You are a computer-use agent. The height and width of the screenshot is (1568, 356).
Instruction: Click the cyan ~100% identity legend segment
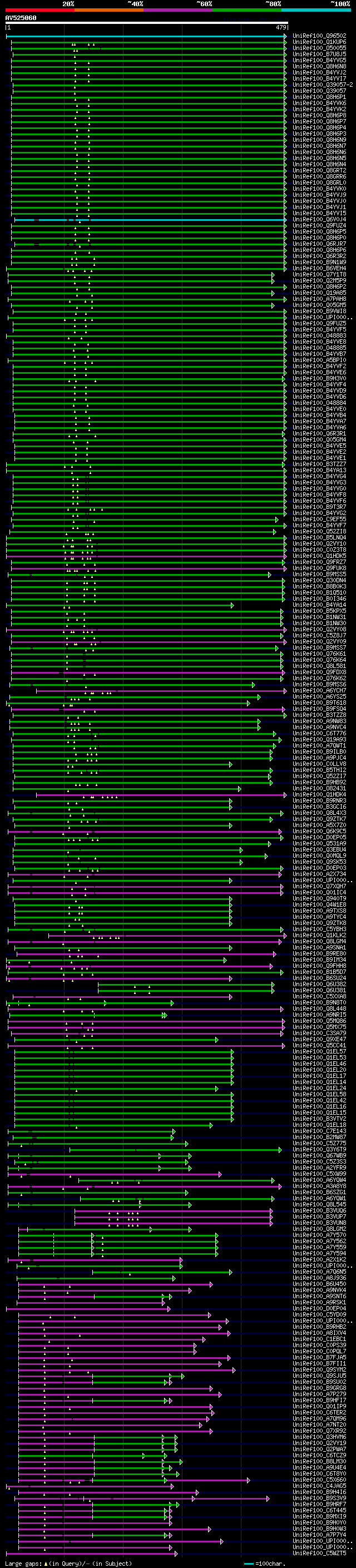317,10
